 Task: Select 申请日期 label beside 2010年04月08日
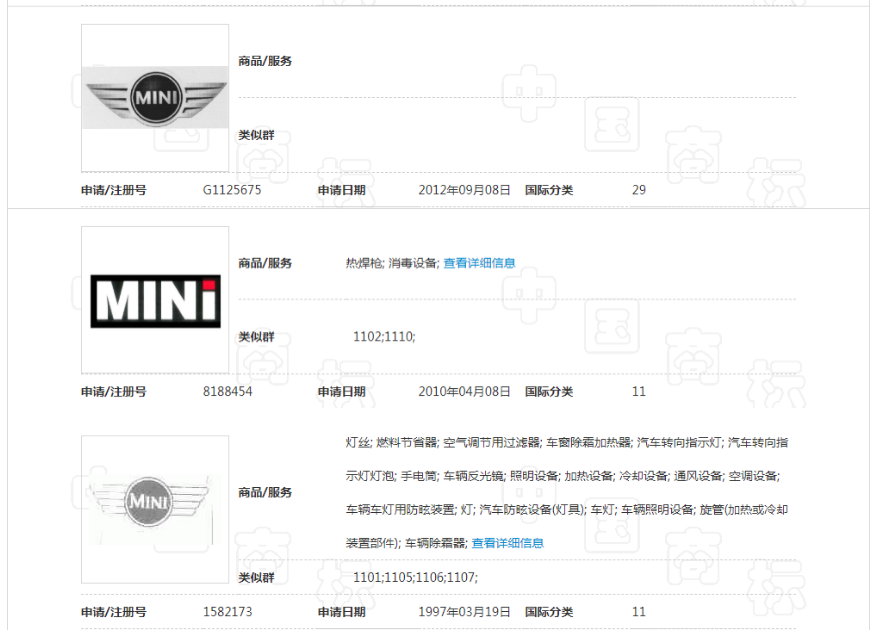[342, 392]
